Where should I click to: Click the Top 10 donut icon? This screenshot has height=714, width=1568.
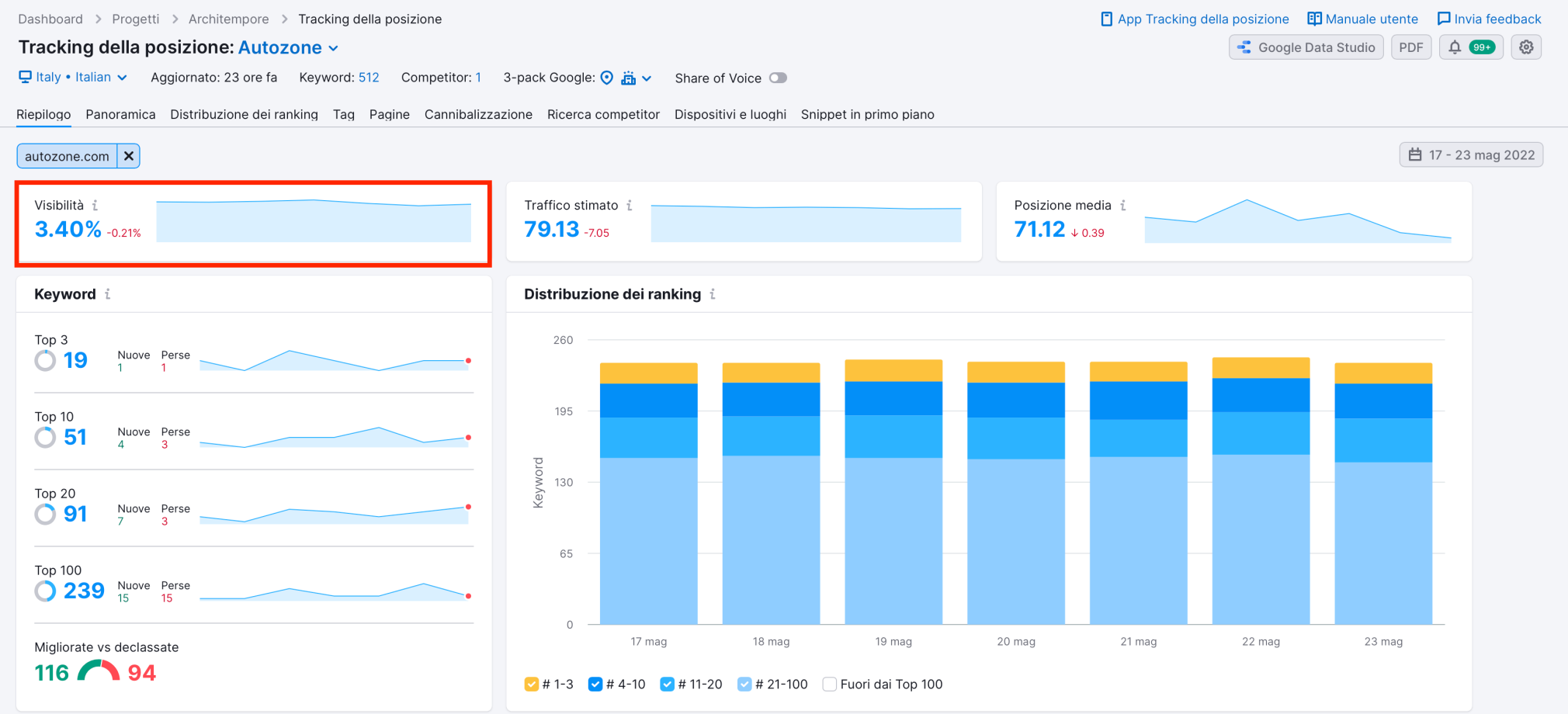pyautogui.click(x=45, y=437)
